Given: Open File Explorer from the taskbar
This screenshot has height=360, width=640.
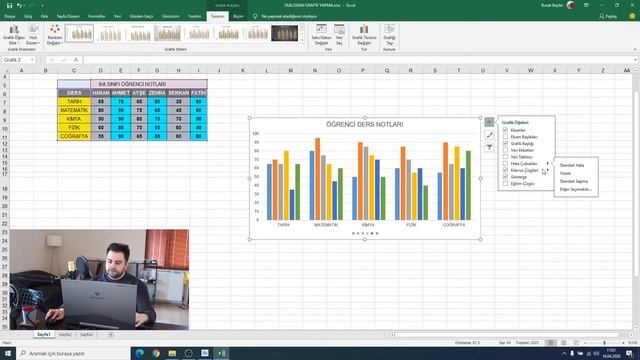Looking at the screenshot, I should [172, 353].
